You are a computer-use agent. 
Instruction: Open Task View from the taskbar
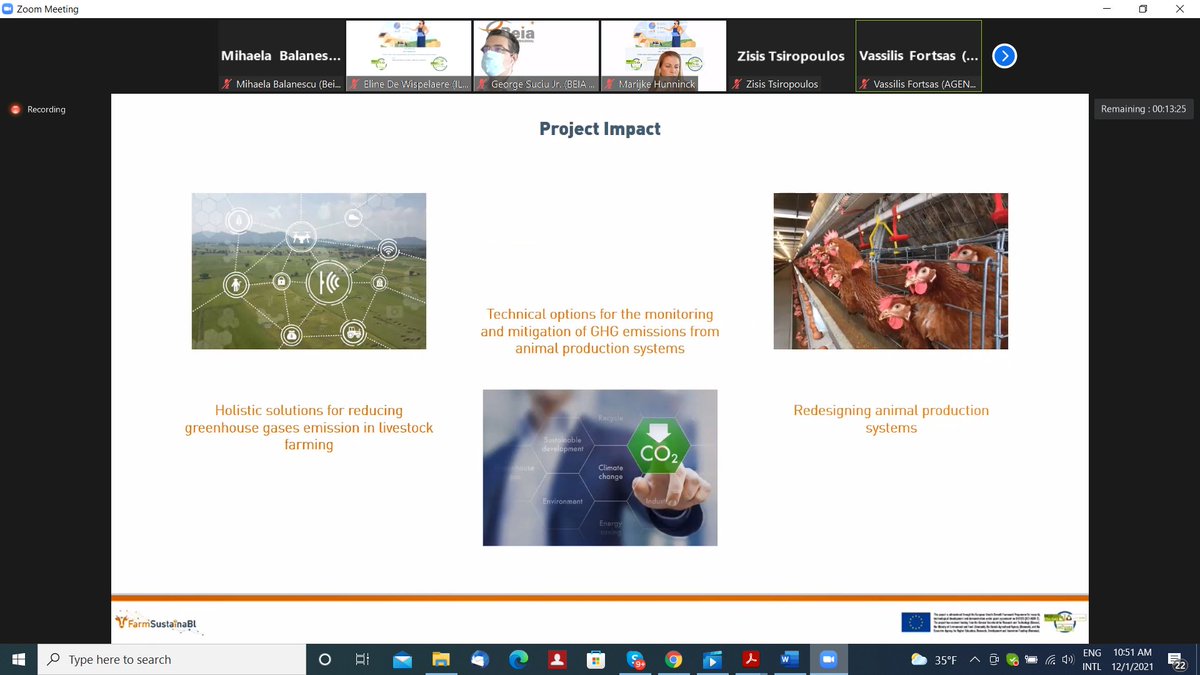pos(362,659)
